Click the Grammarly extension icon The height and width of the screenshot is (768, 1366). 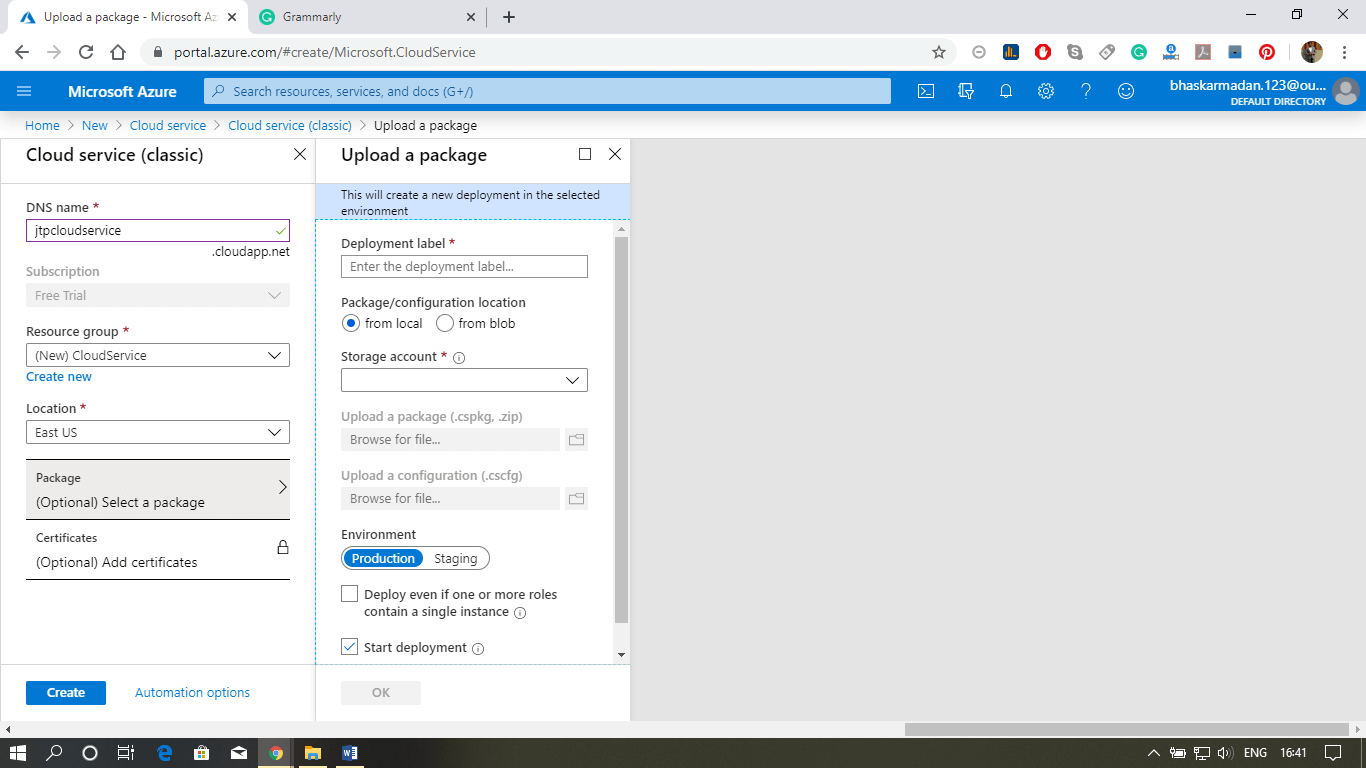click(1138, 52)
